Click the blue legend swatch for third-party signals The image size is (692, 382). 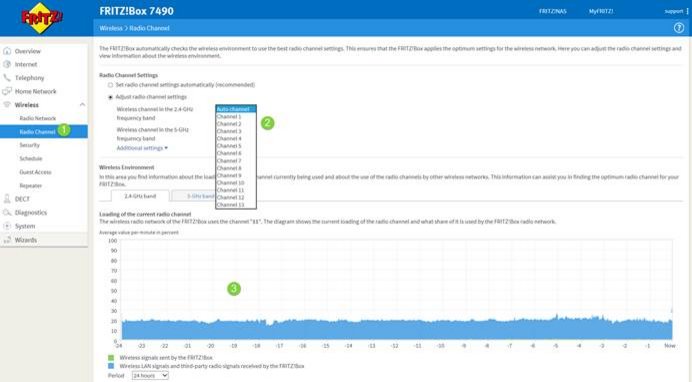tap(111, 366)
